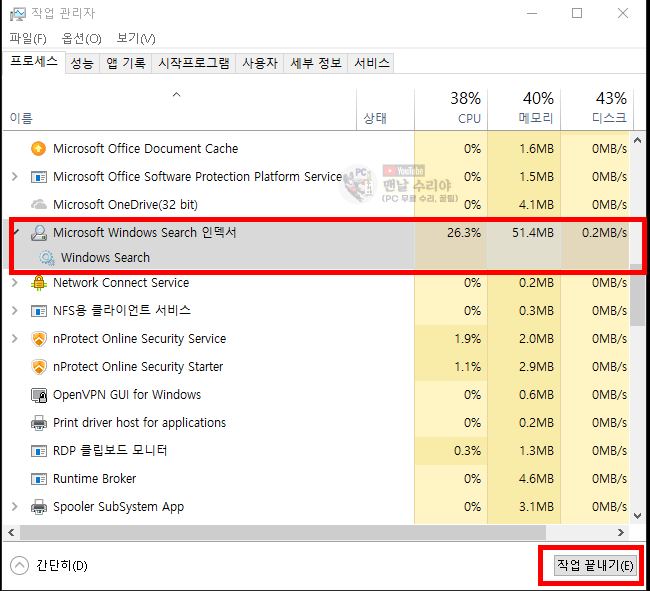This screenshot has width=650, height=591.
Task: Open the 보기(V) menu
Action: pos(136,39)
